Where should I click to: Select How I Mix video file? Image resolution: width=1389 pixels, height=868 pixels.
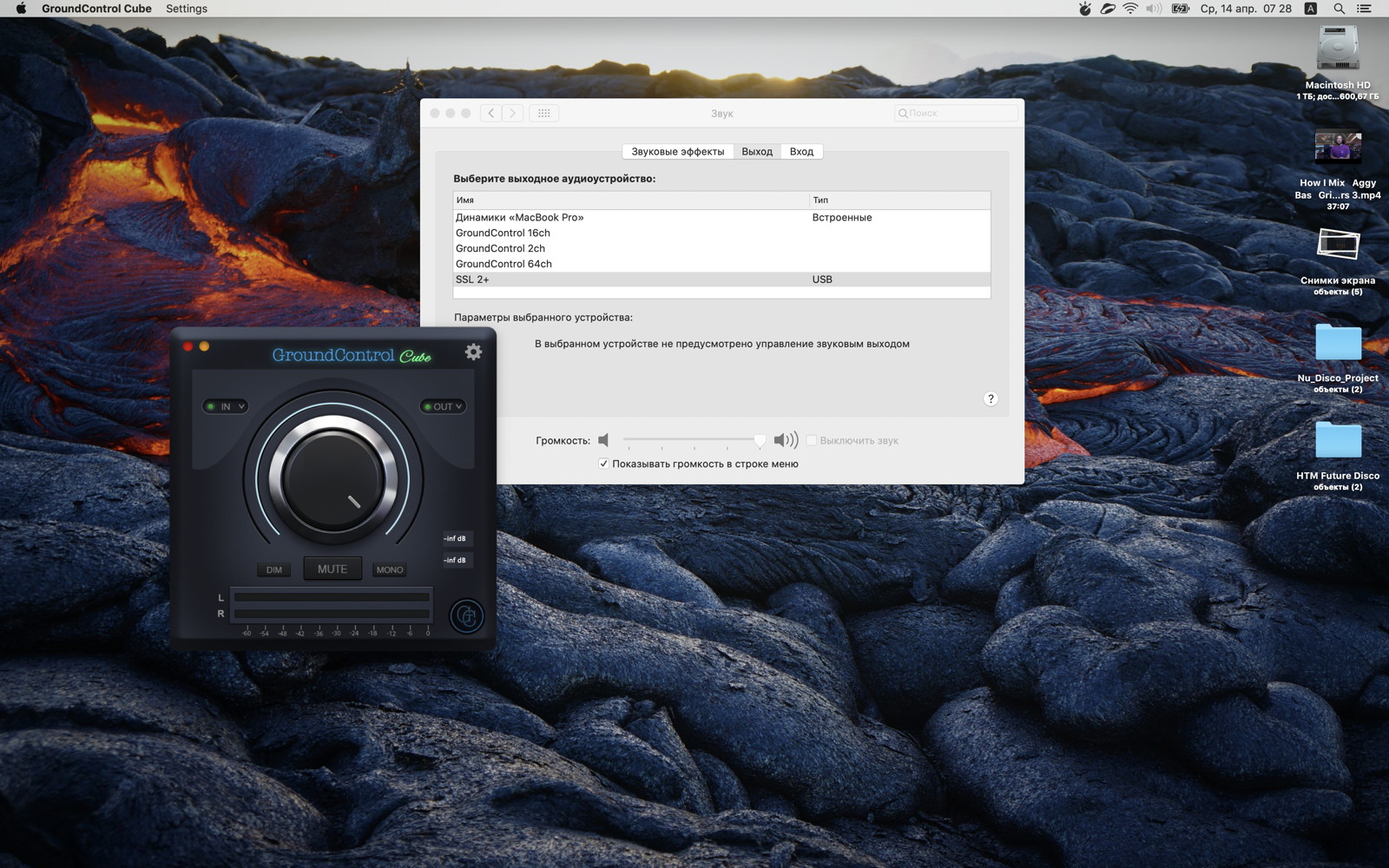point(1338,146)
